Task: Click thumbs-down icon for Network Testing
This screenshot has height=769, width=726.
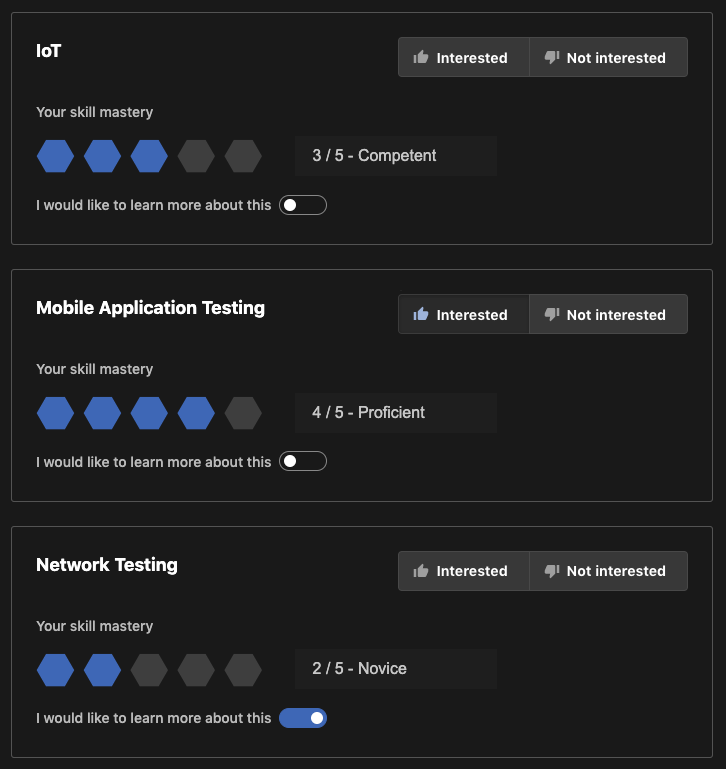Action: (x=552, y=571)
